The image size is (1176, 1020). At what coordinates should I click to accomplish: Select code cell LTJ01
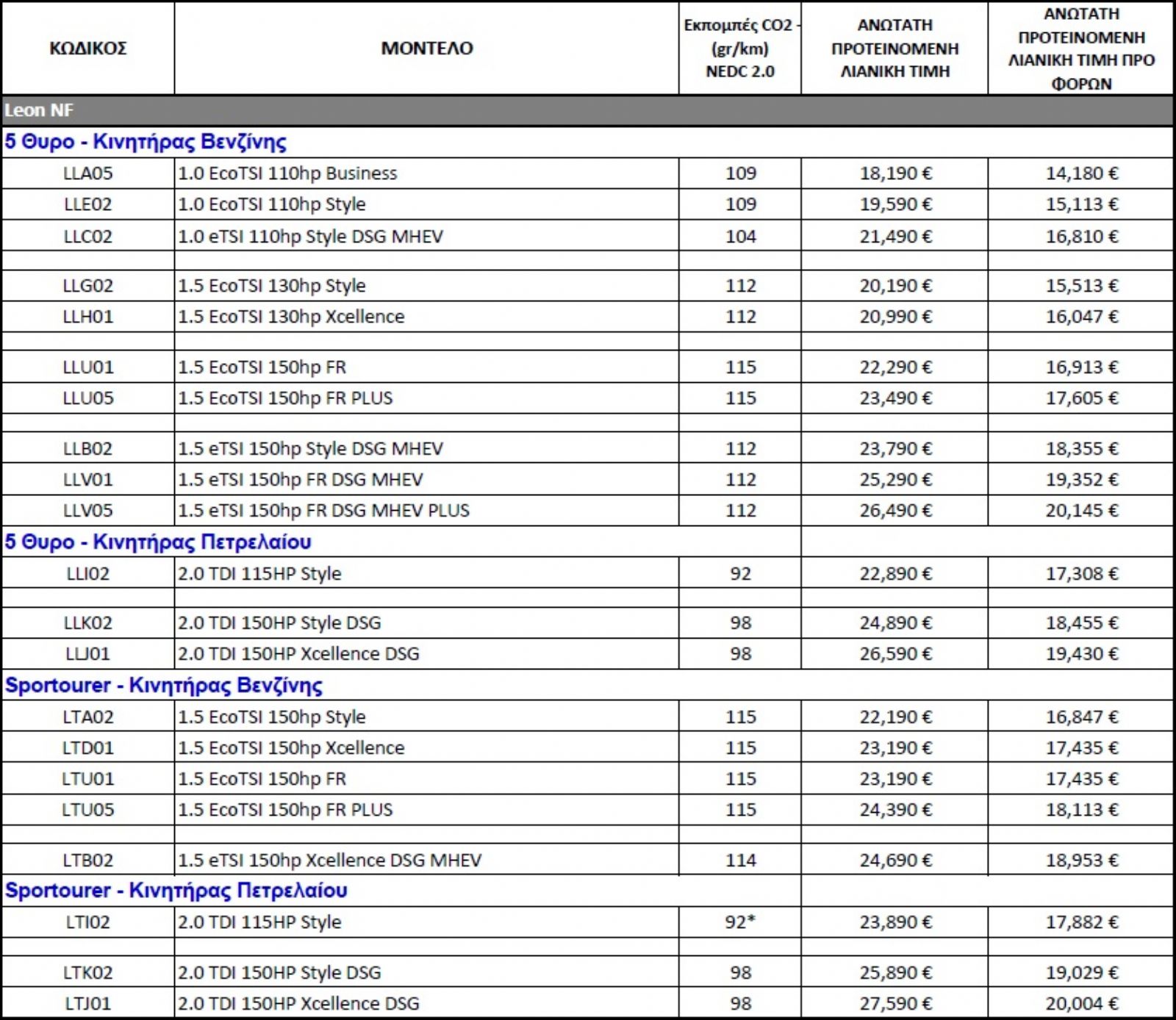click(87, 1004)
